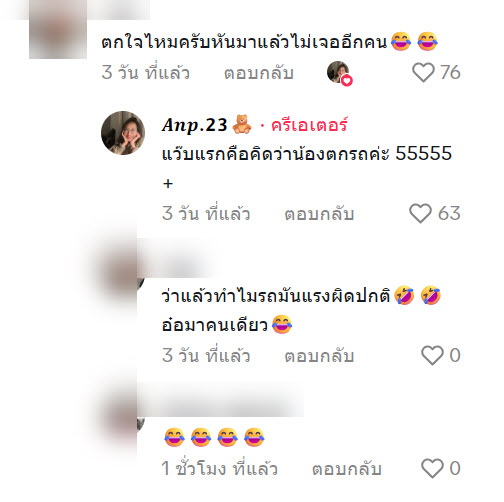Open the Anp.23 username link
This screenshot has width=504, height=502.
coord(194,125)
